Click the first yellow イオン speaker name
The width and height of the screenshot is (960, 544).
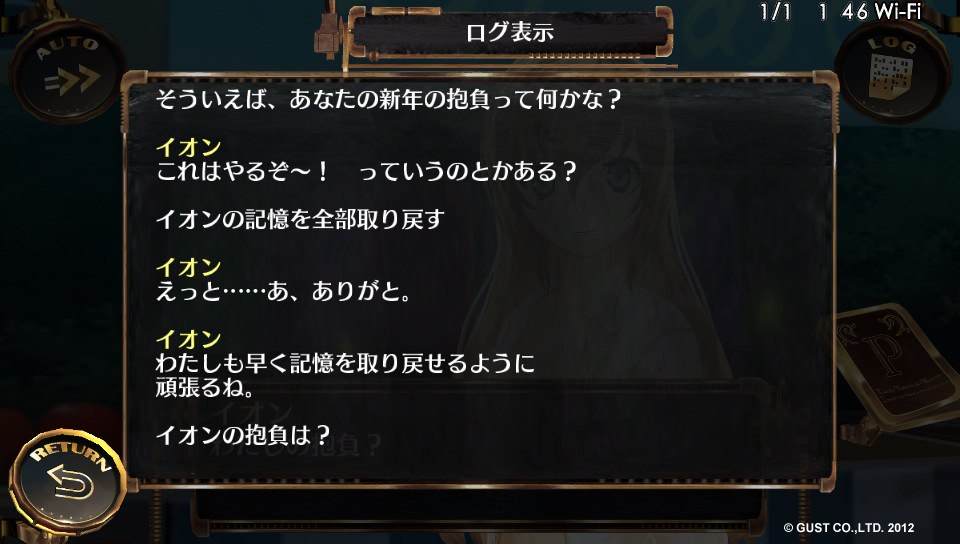tap(188, 147)
